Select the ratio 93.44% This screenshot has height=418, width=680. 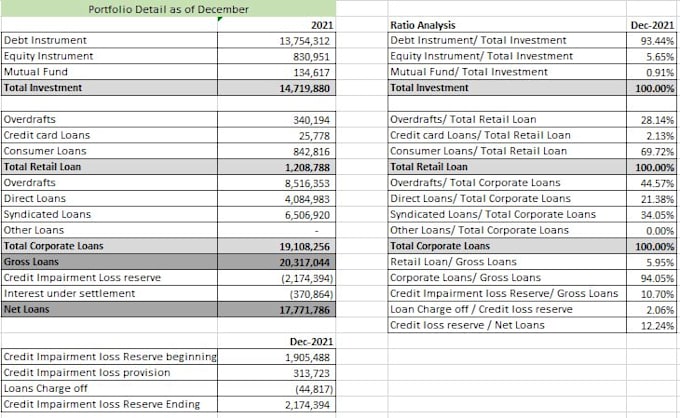coord(651,40)
